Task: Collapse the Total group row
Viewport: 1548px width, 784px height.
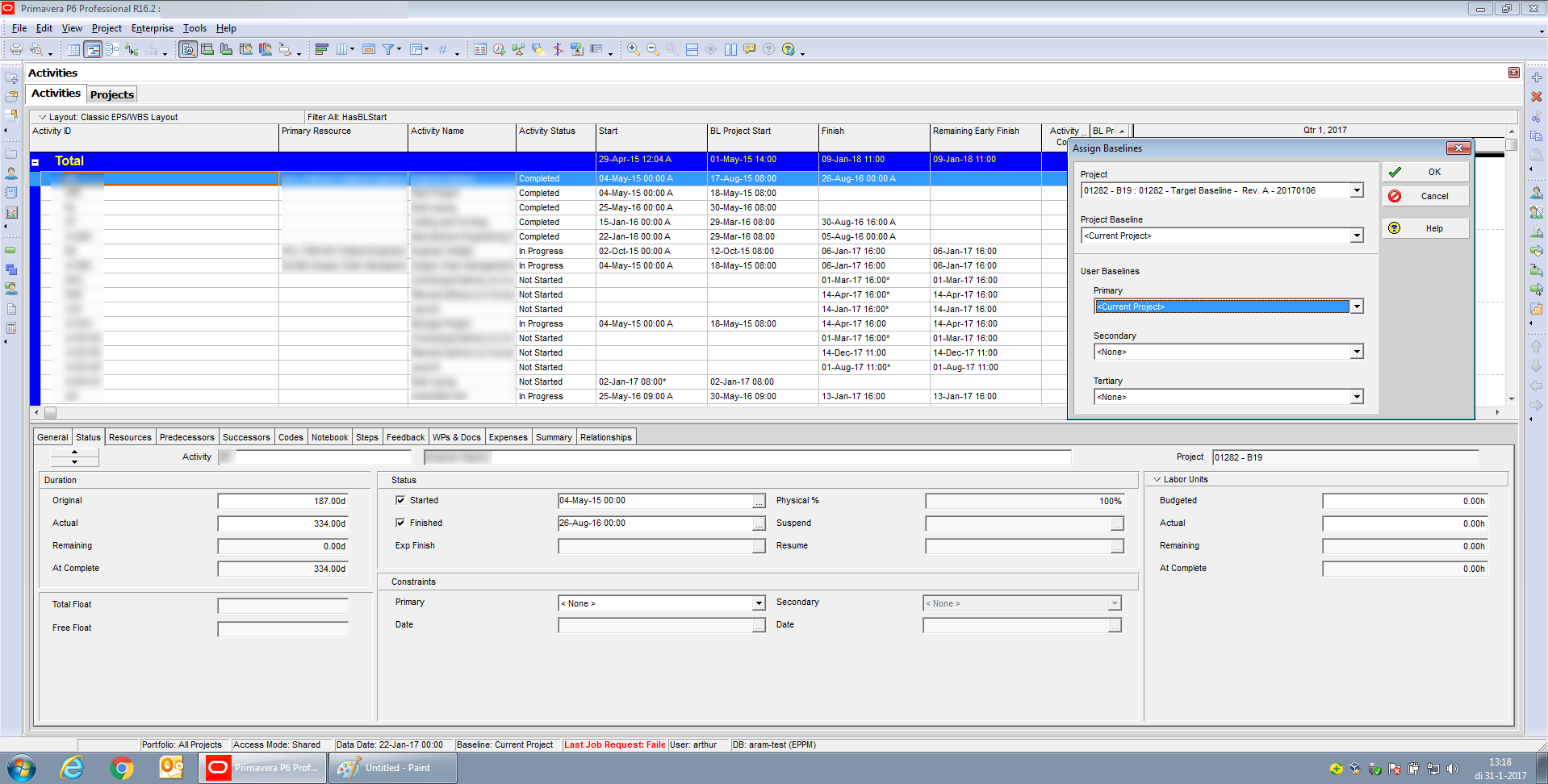Action: click(x=36, y=162)
